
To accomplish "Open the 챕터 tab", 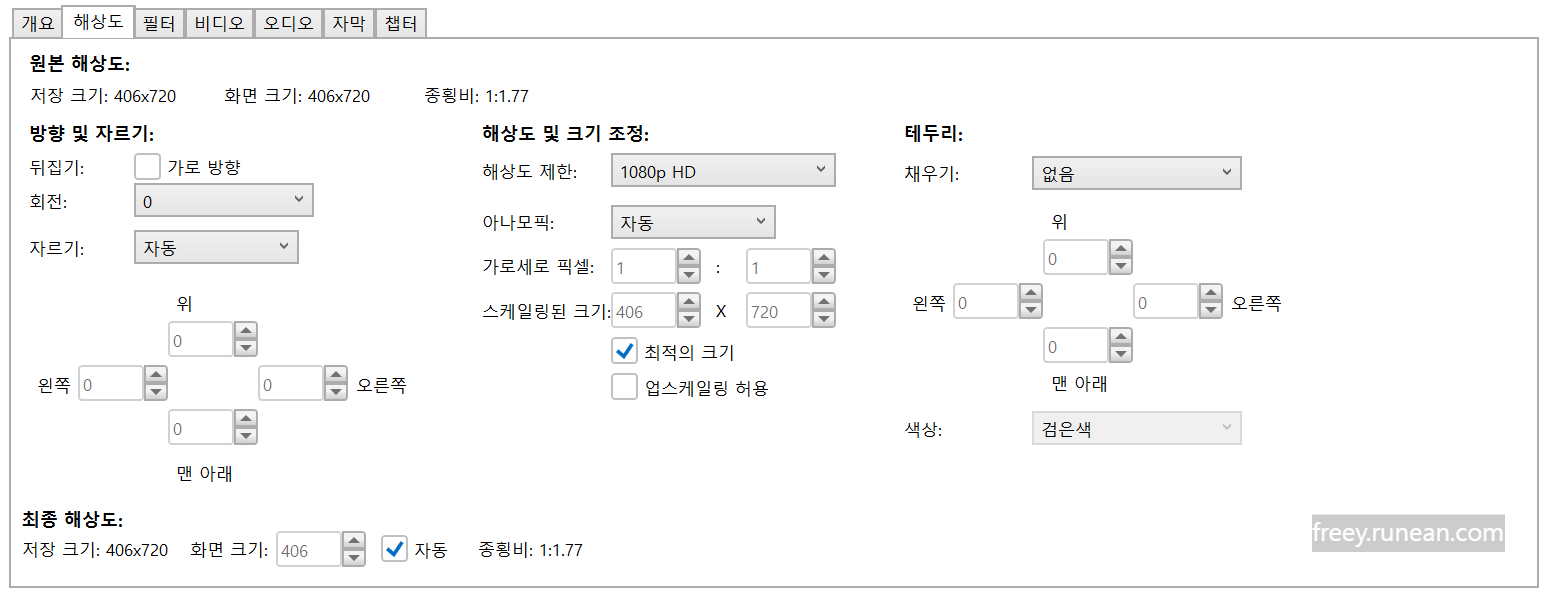I will pos(400,22).
